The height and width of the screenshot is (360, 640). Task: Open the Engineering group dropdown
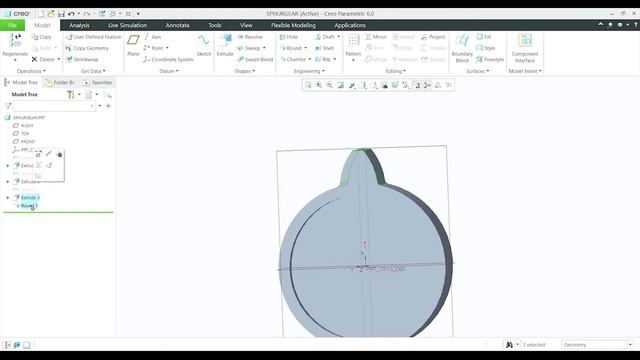[309, 71]
